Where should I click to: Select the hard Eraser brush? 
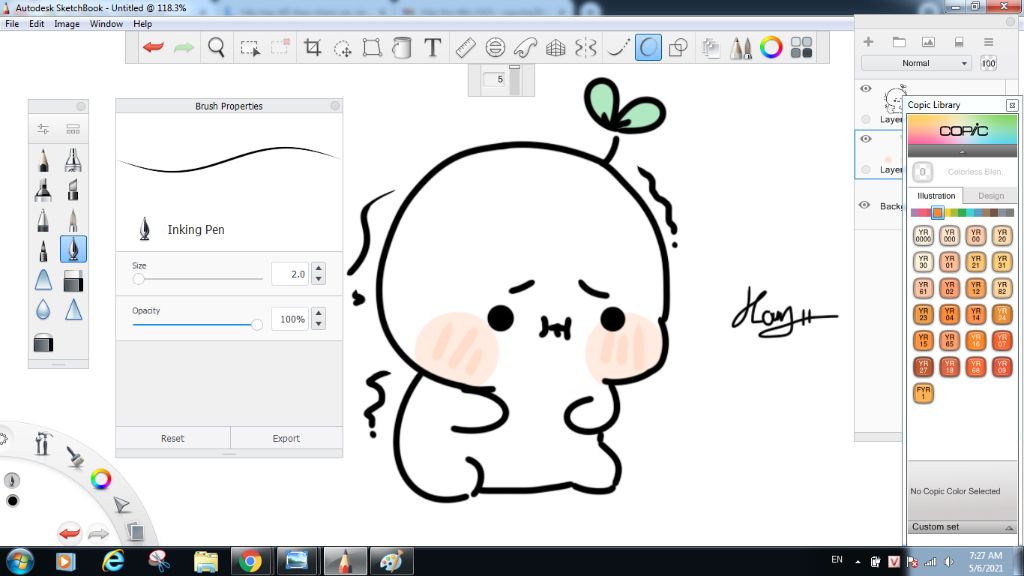(73, 281)
